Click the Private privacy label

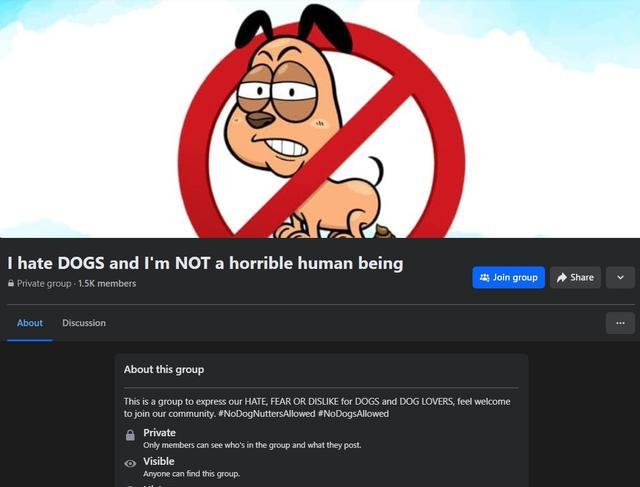[x=159, y=433]
